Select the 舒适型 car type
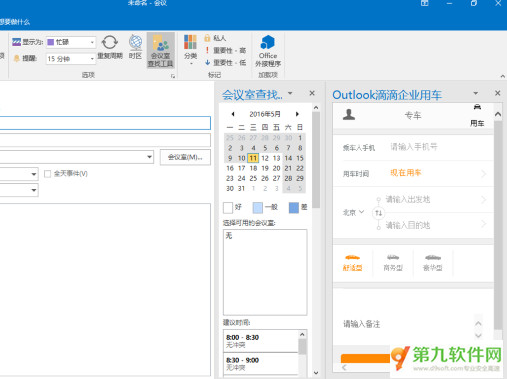The height and width of the screenshot is (379, 507). click(353, 263)
